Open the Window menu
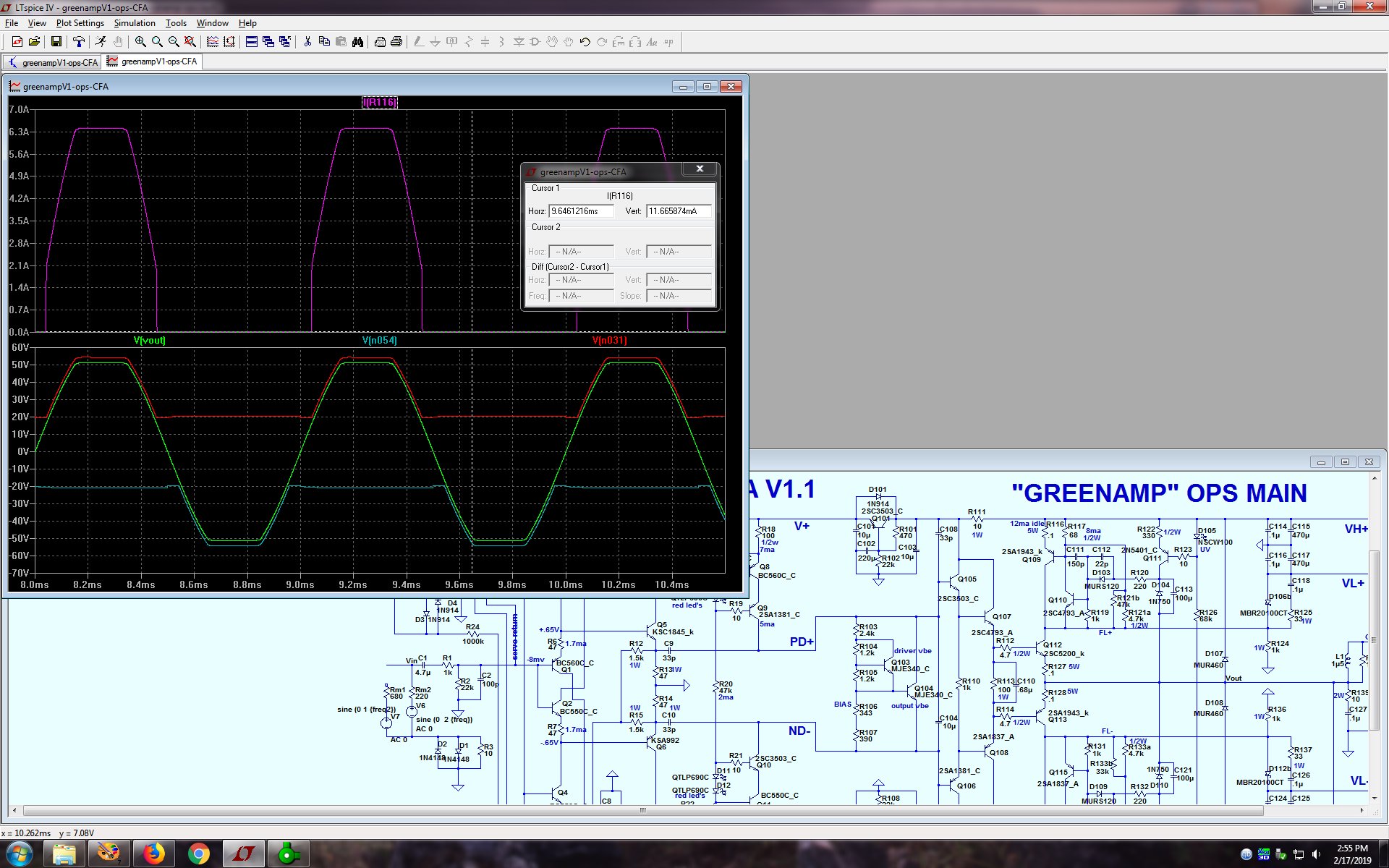Screen dimensions: 1389x868 coord(213,23)
